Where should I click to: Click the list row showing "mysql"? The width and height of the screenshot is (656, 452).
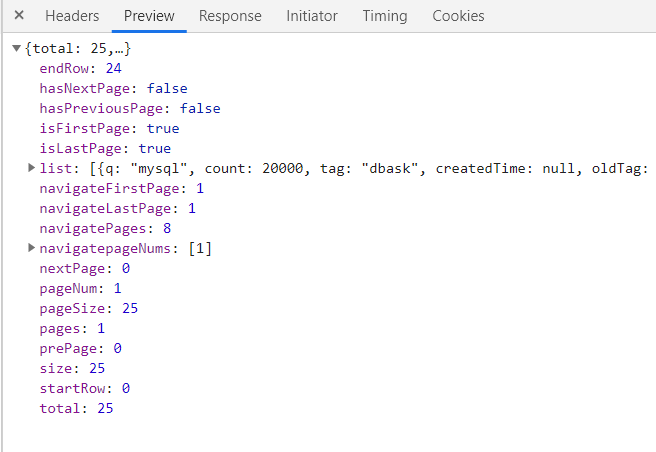coord(344,168)
